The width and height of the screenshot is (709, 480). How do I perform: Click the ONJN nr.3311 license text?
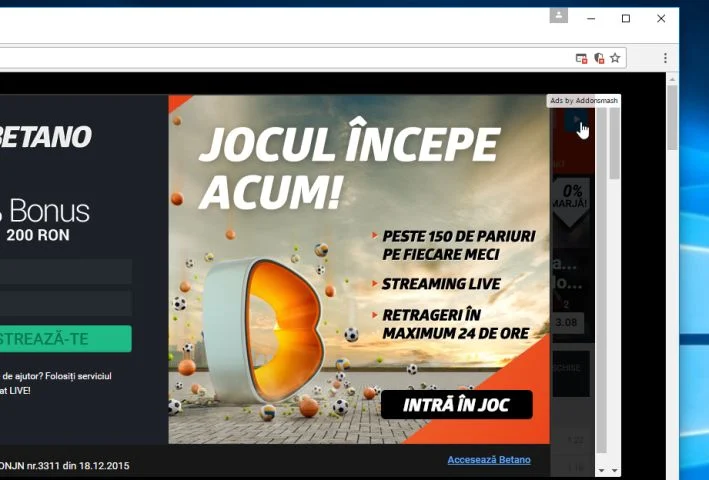point(65,466)
